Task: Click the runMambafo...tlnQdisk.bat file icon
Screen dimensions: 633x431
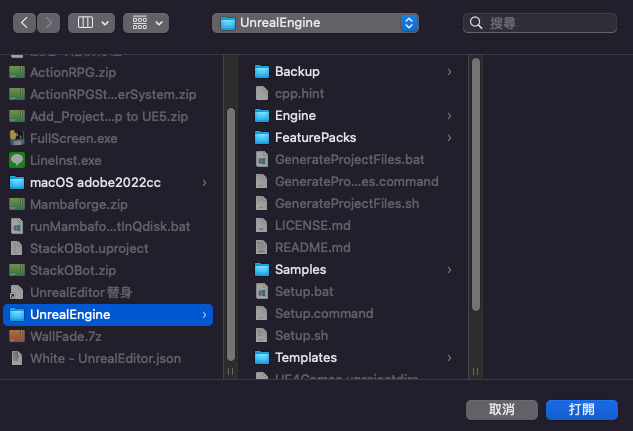Action: tap(17, 226)
